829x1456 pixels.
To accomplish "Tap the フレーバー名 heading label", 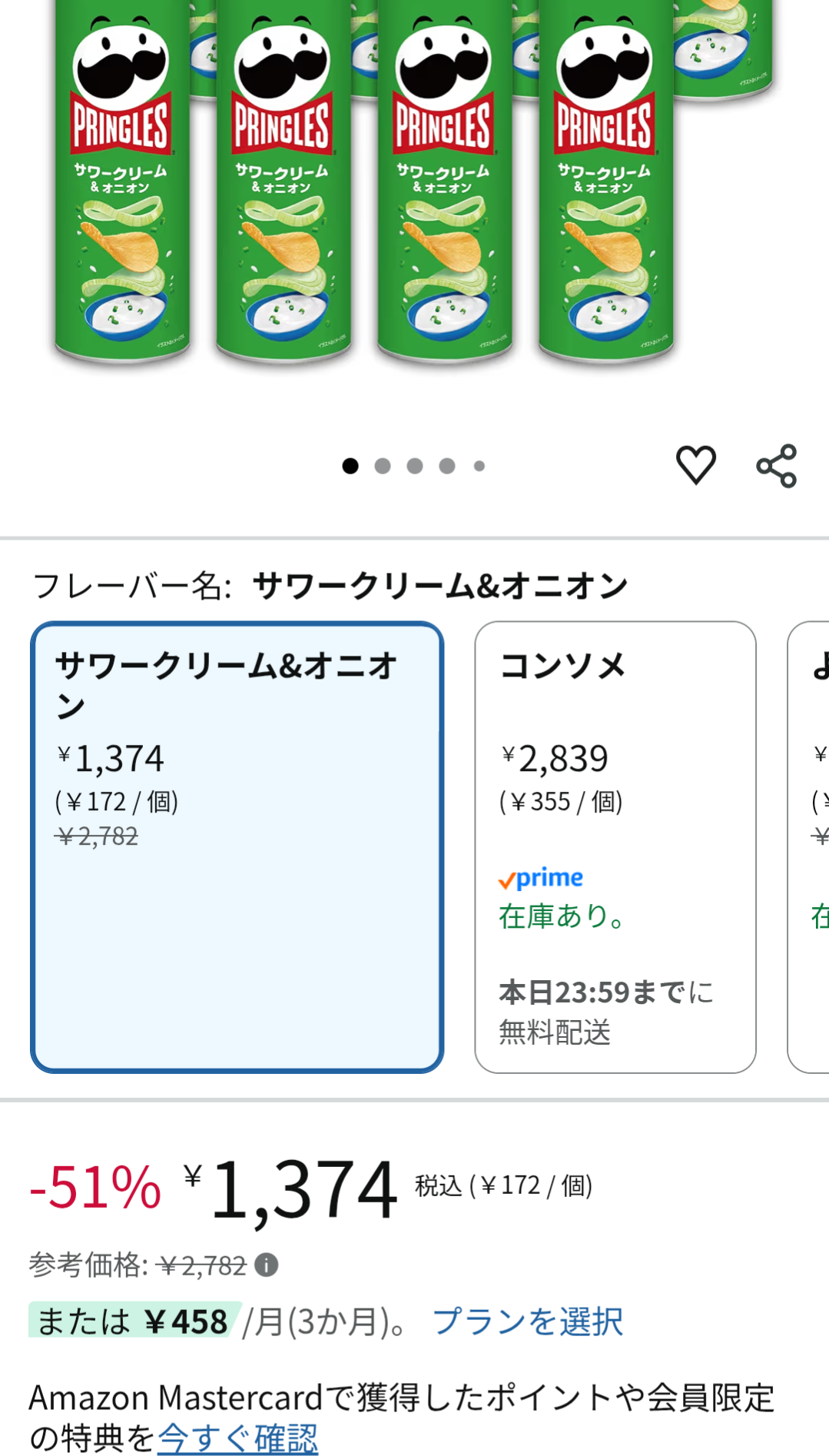I will pyautogui.click(x=132, y=586).
